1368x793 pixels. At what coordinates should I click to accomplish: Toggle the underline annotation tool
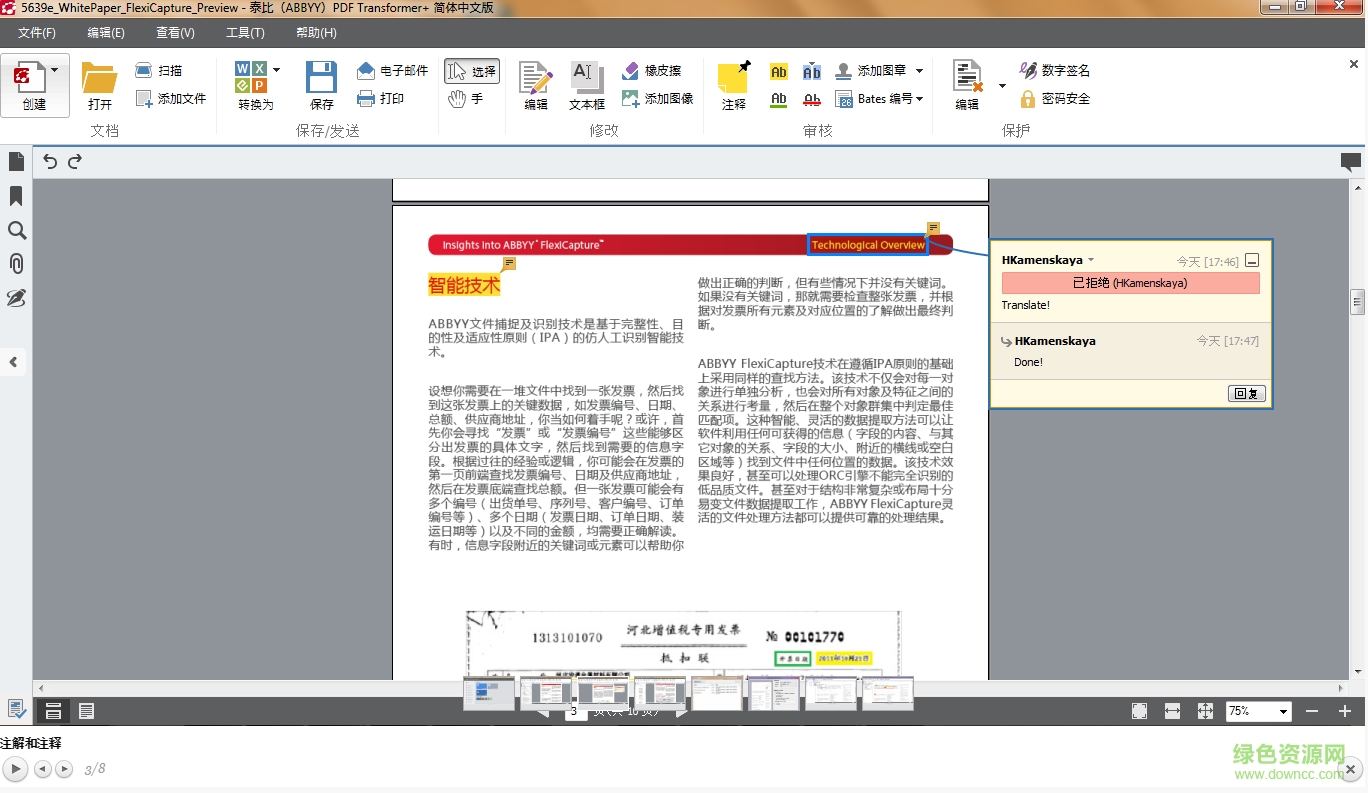tap(778, 99)
